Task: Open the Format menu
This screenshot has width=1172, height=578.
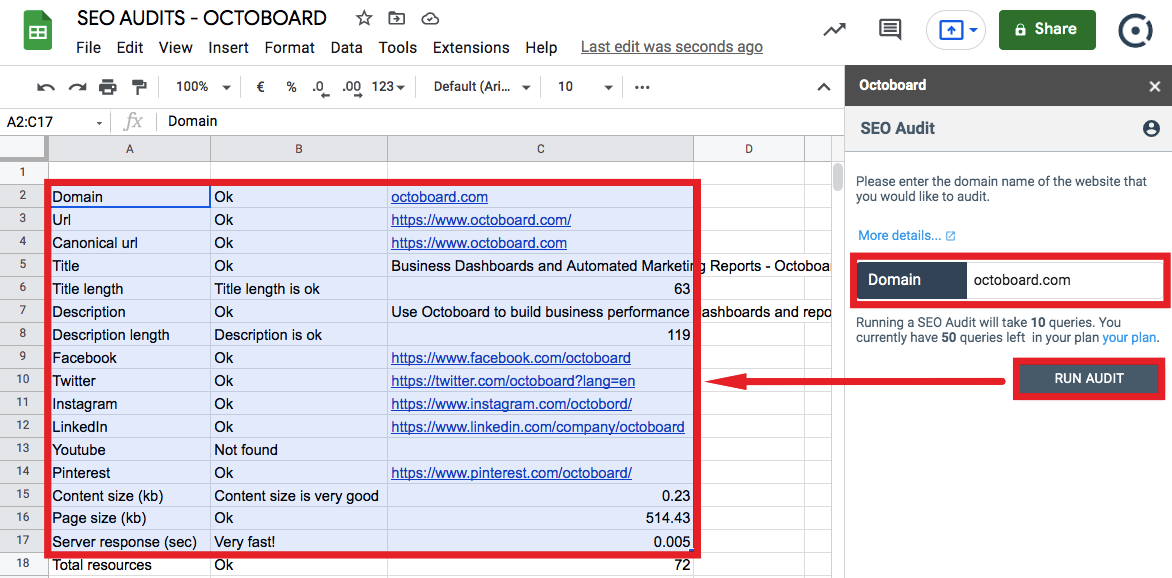Action: coord(290,48)
